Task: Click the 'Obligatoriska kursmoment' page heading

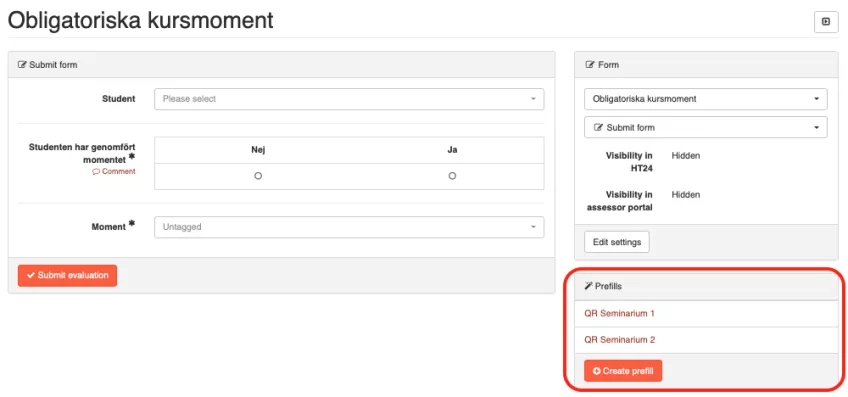Action: pos(141,21)
